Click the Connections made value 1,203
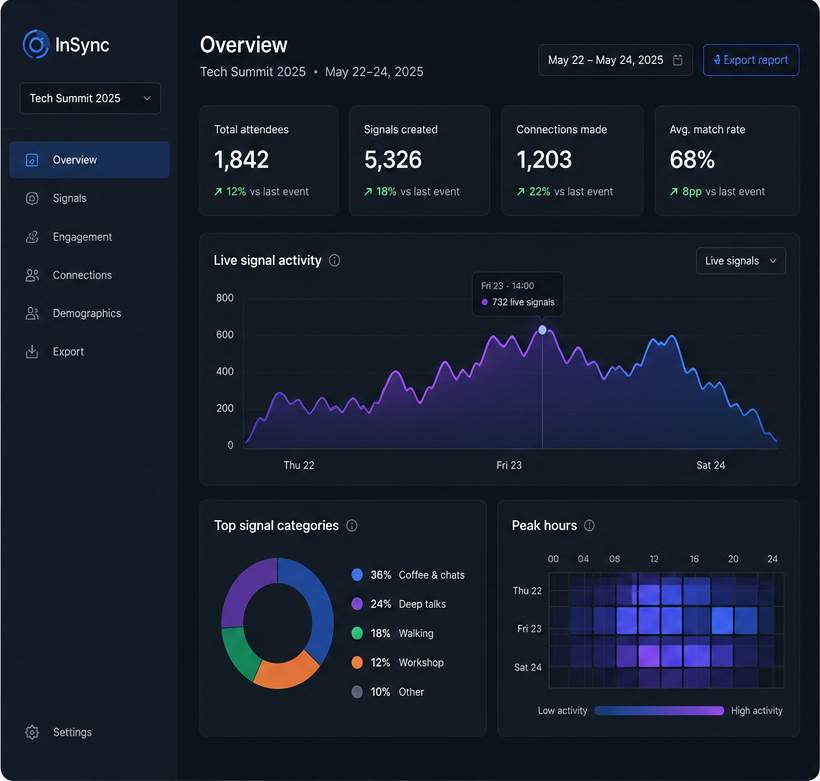820x781 pixels. pyautogui.click(x=544, y=160)
